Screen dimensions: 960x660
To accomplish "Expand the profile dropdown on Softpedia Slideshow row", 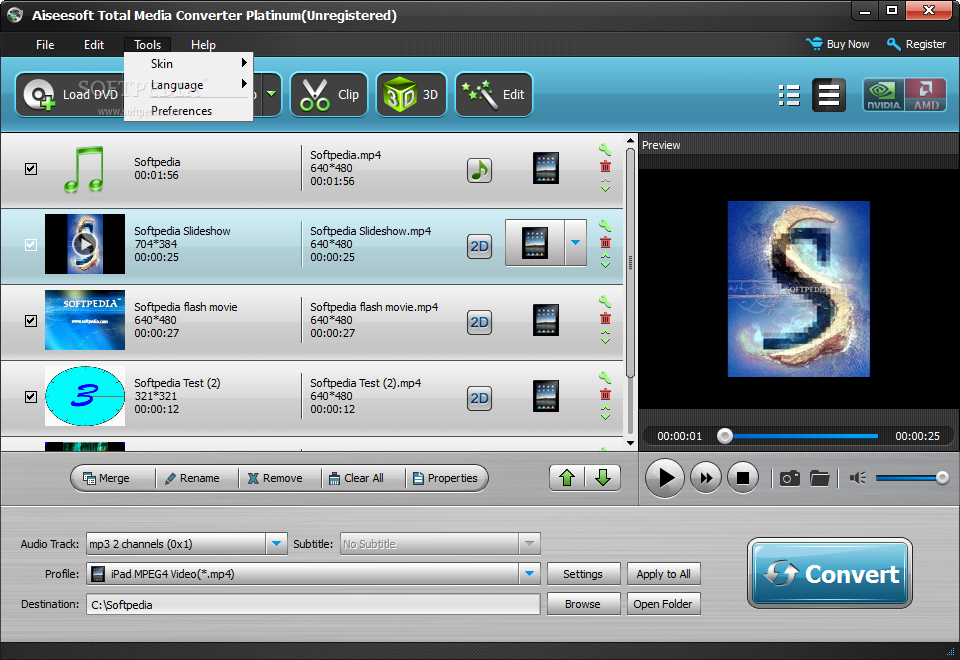I will click(576, 243).
